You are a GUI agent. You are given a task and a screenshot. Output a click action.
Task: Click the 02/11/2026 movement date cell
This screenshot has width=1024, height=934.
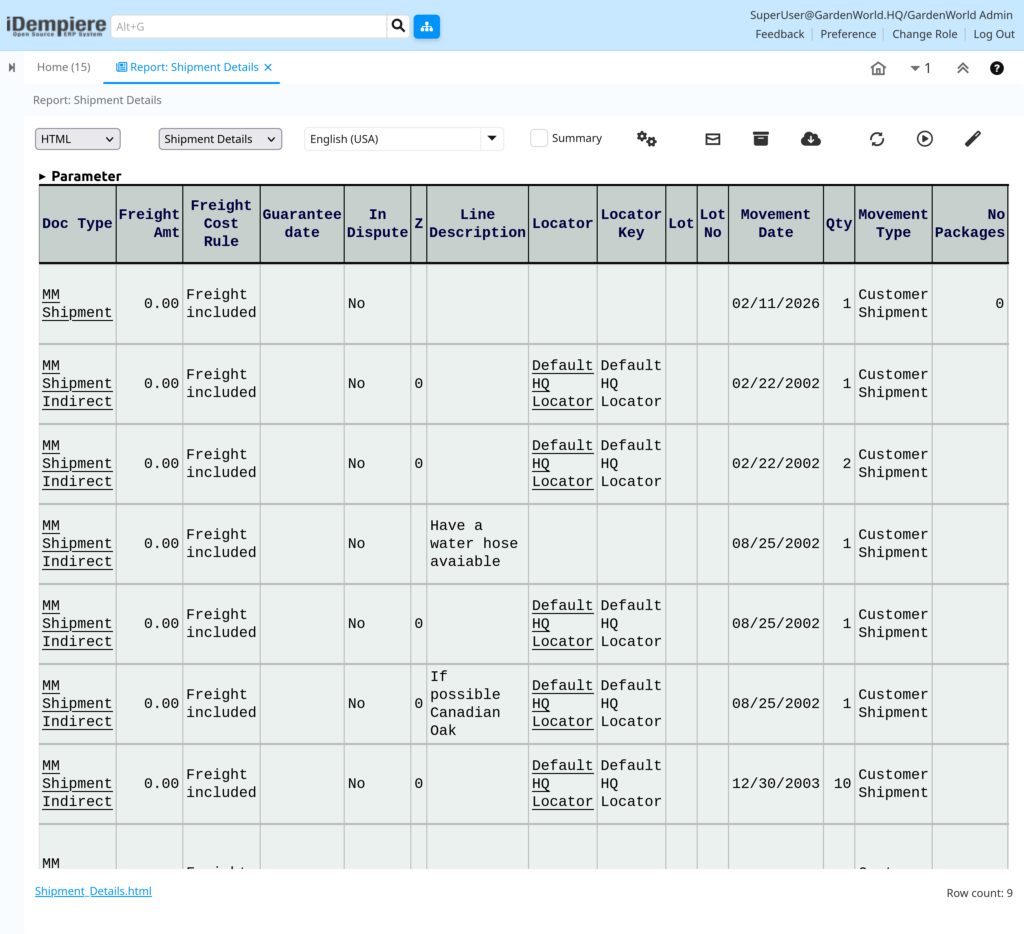775,304
